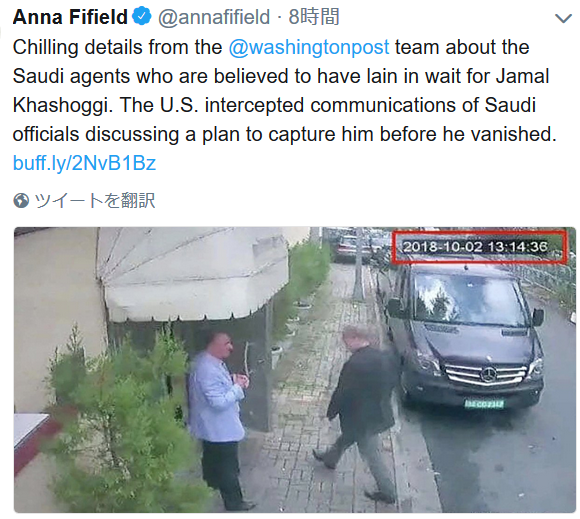Screen dimensions: 580x519
Task: Click ツイートを翻訳 to translate tweet
Action: coord(95,201)
